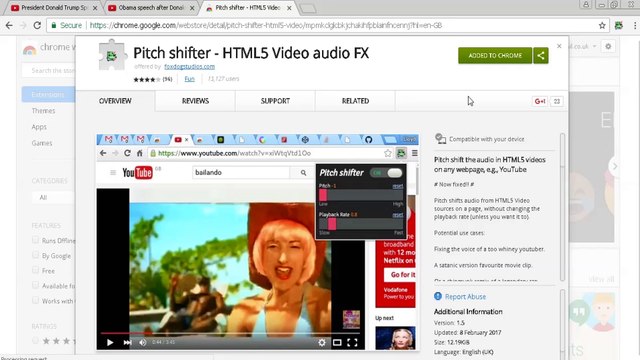Open the Reviews tab
The image size is (640, 360).
point(195,101)
